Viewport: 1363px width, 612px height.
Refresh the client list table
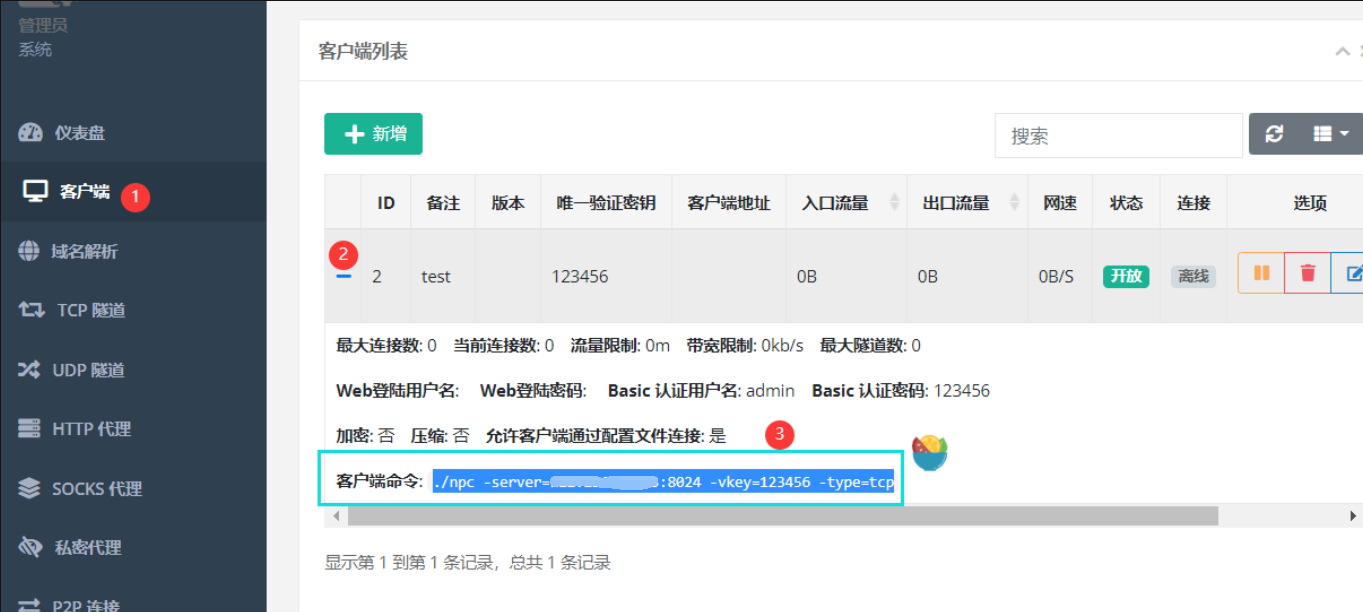[x=1274, y=134]
